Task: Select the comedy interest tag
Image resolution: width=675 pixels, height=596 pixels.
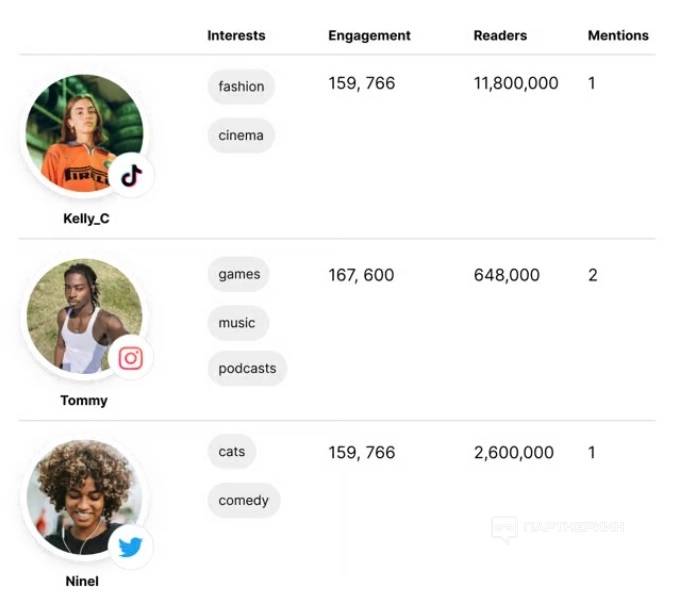Action: coord(243,500)
